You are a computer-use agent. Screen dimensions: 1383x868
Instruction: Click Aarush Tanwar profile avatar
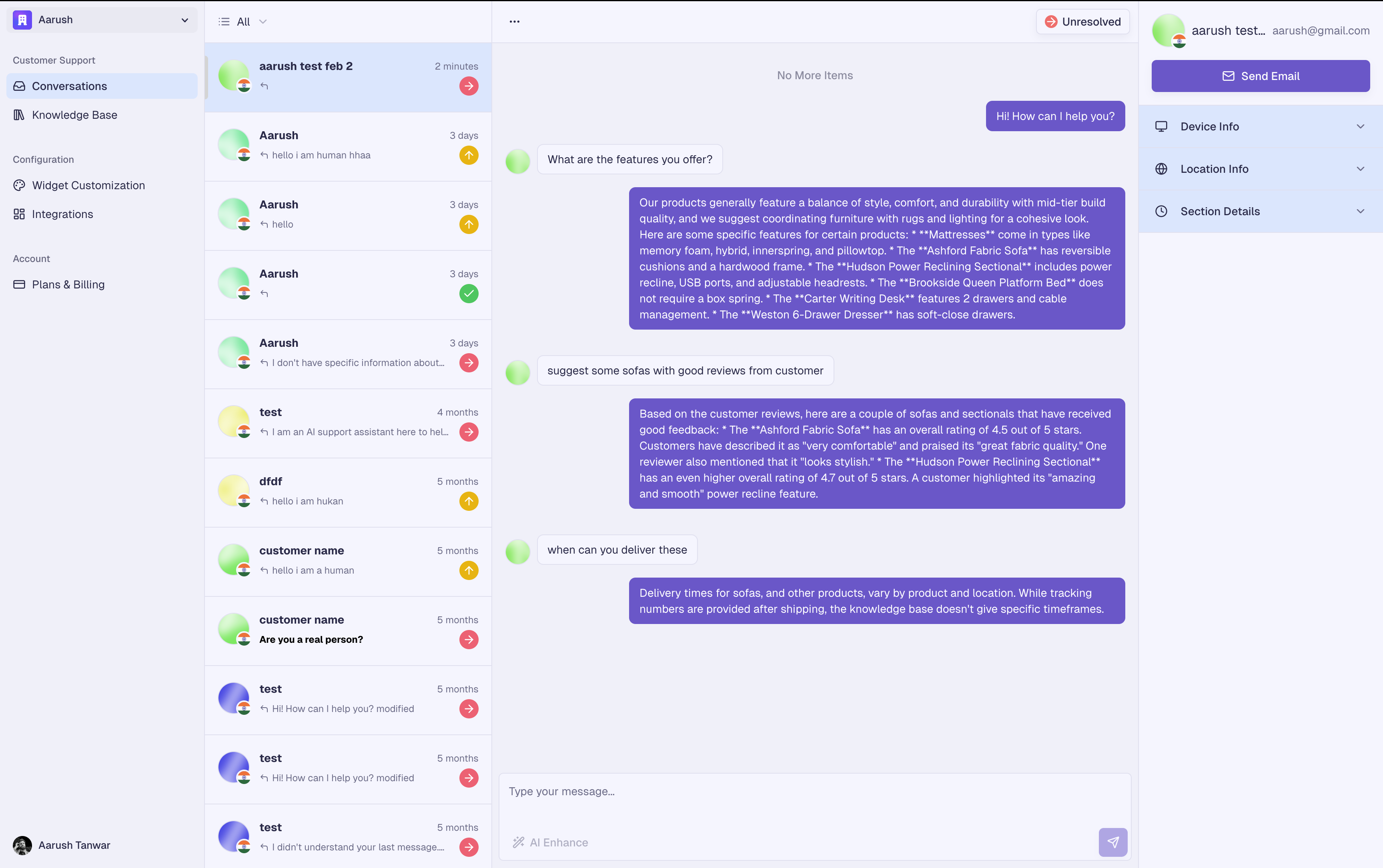(22, 845)
